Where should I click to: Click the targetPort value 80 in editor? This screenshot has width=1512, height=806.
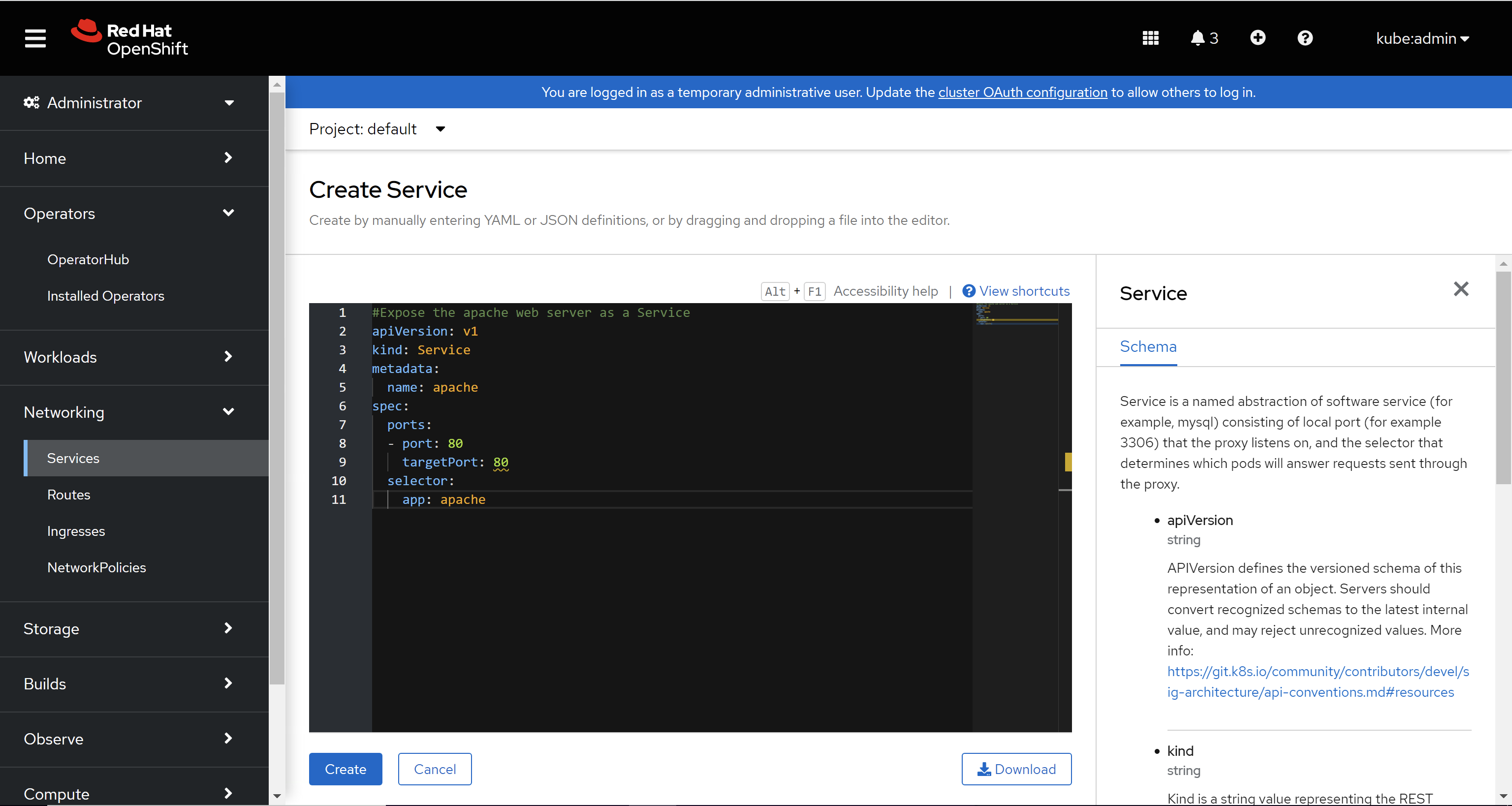501,462
